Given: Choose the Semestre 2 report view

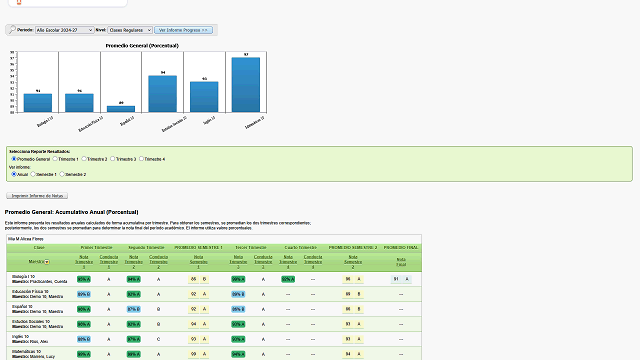Looking at the screenshot, I should click(x=62, y=174).
